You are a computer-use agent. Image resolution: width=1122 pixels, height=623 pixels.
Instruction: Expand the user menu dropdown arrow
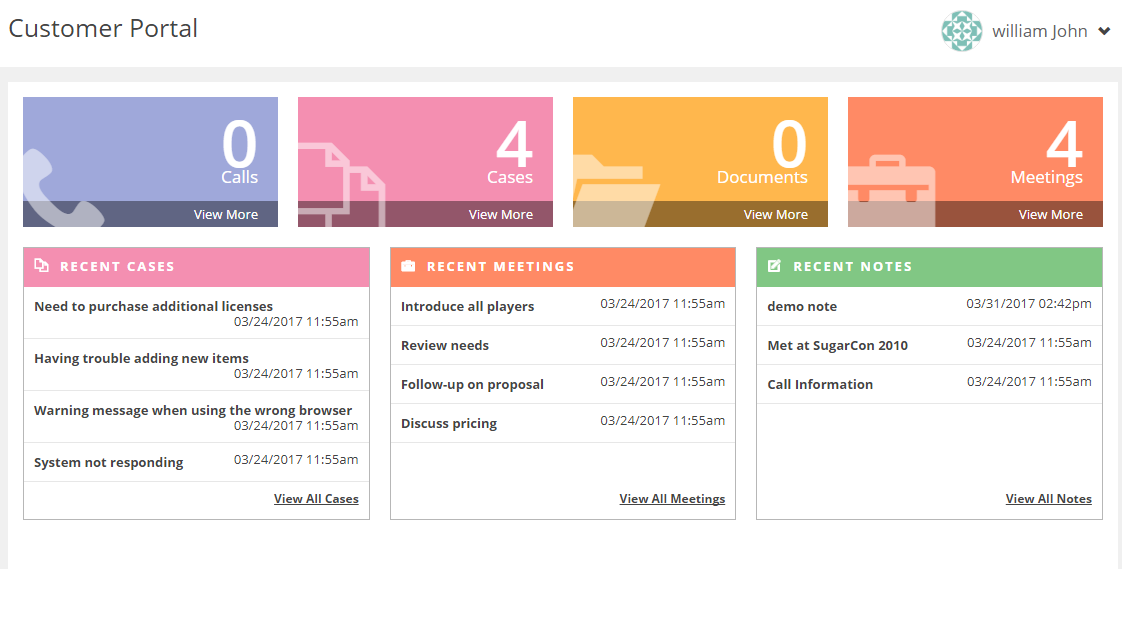click(1104, 31)
